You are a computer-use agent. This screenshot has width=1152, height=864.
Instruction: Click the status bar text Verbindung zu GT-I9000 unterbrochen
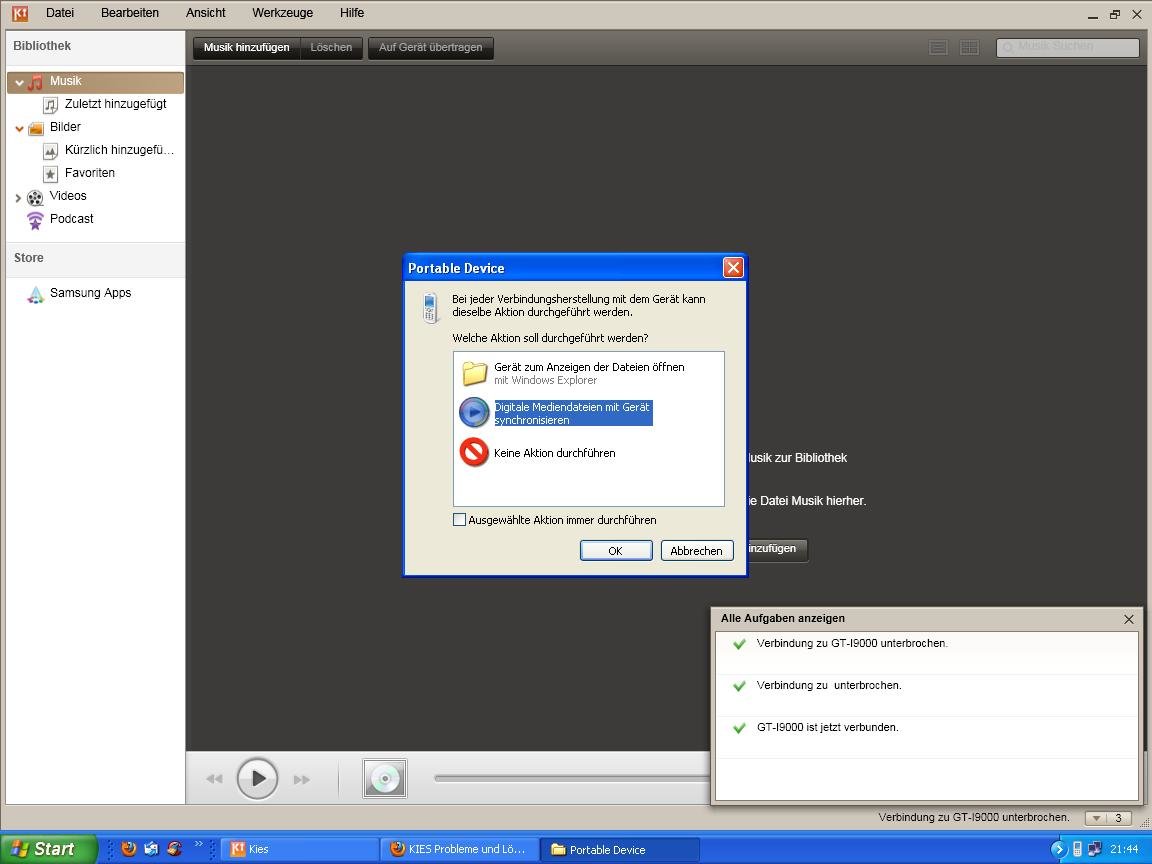click(x=973, y=817)
